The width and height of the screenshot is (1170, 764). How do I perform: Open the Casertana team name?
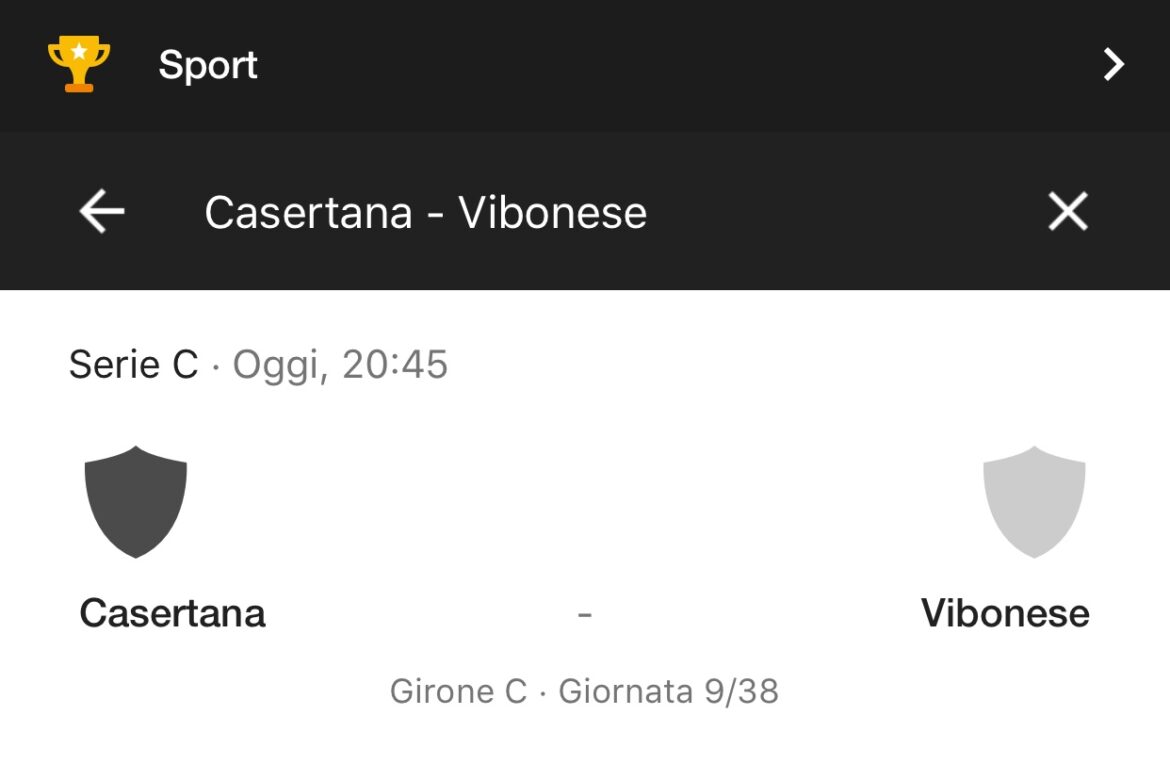pos(172,613)
